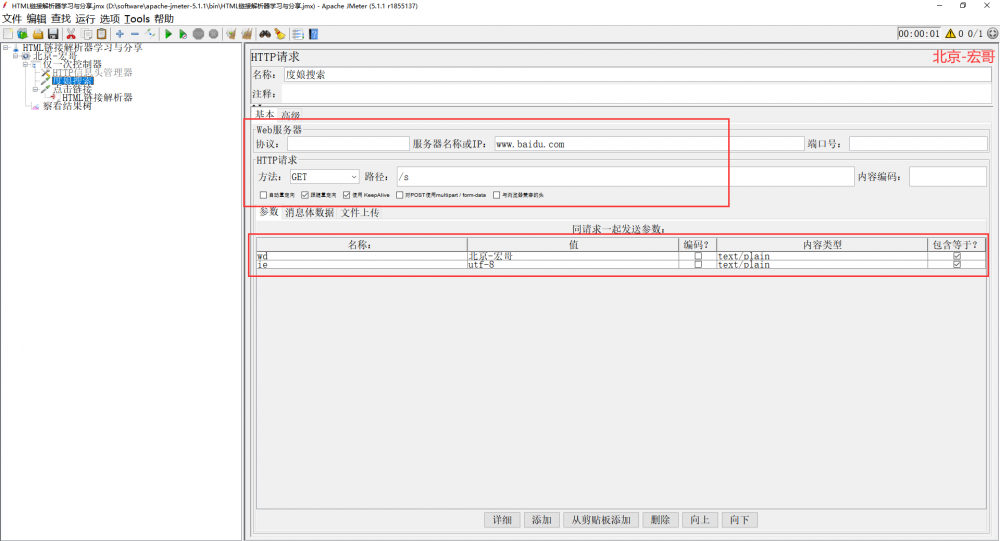
Task: Uncheck the Use KeepAlive checkbox
Action: [346, 195]
